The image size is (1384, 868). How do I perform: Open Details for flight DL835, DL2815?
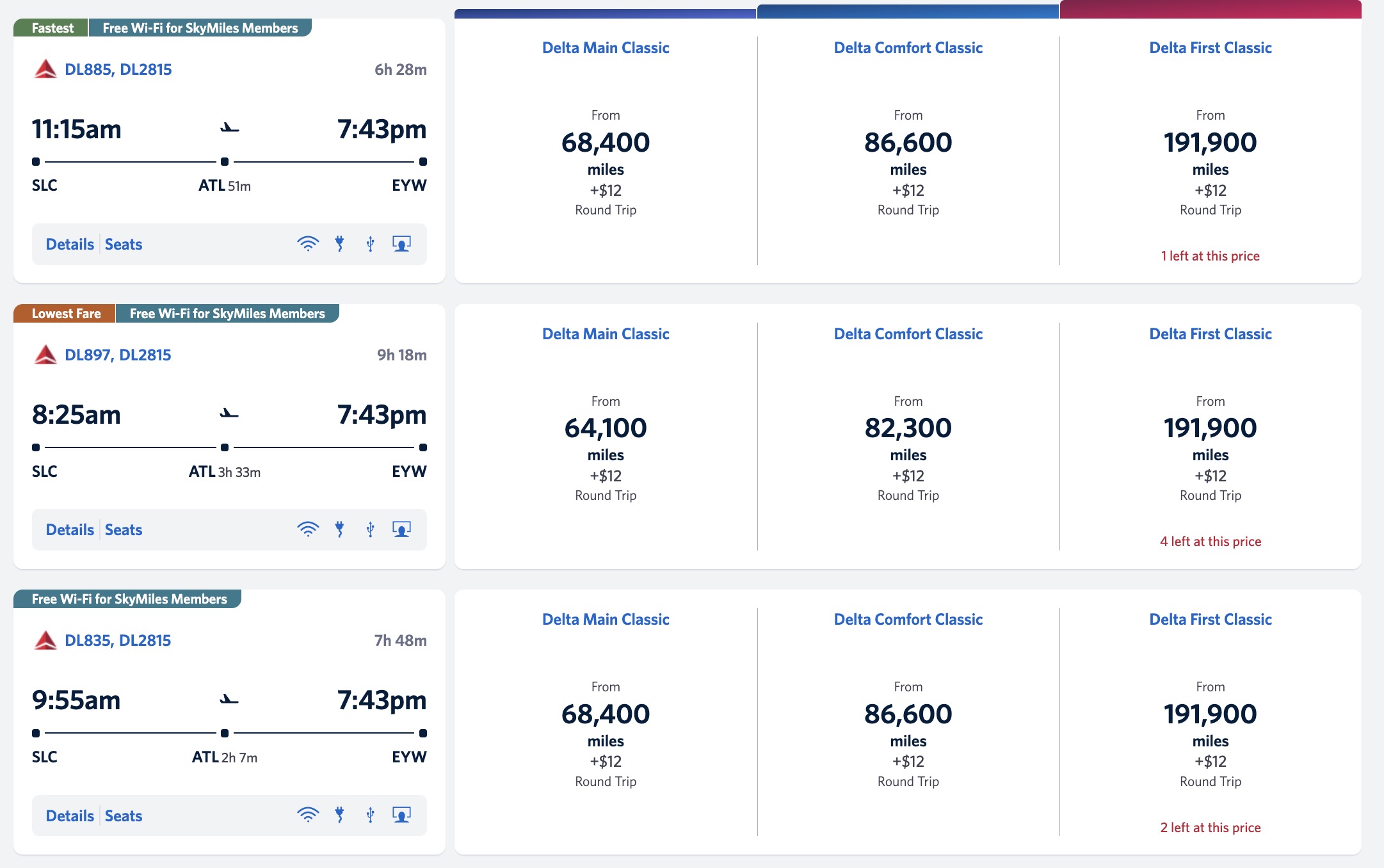tap(70, 816)
